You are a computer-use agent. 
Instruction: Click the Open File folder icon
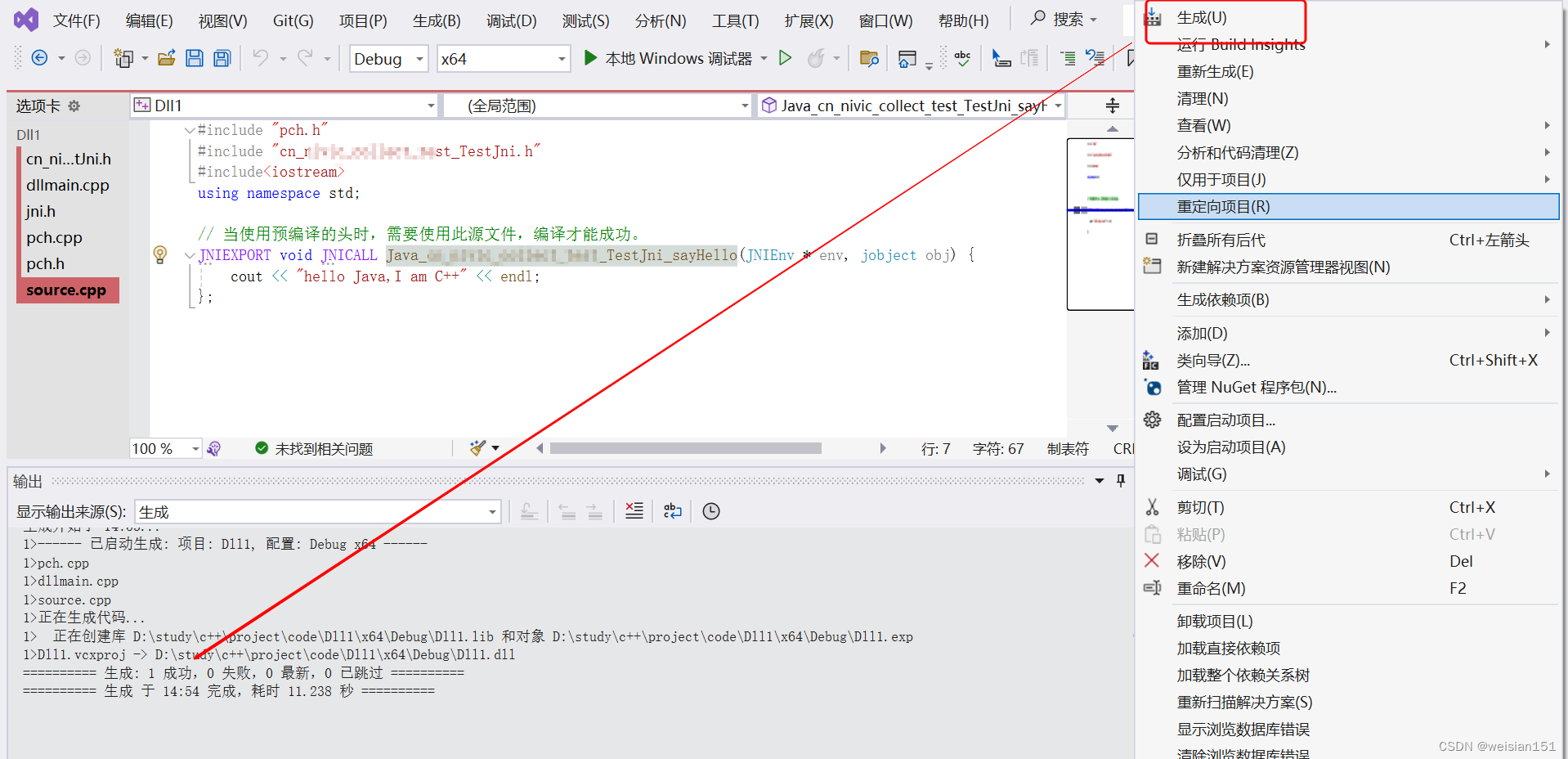pyautogui.click(x=167, y=58)
